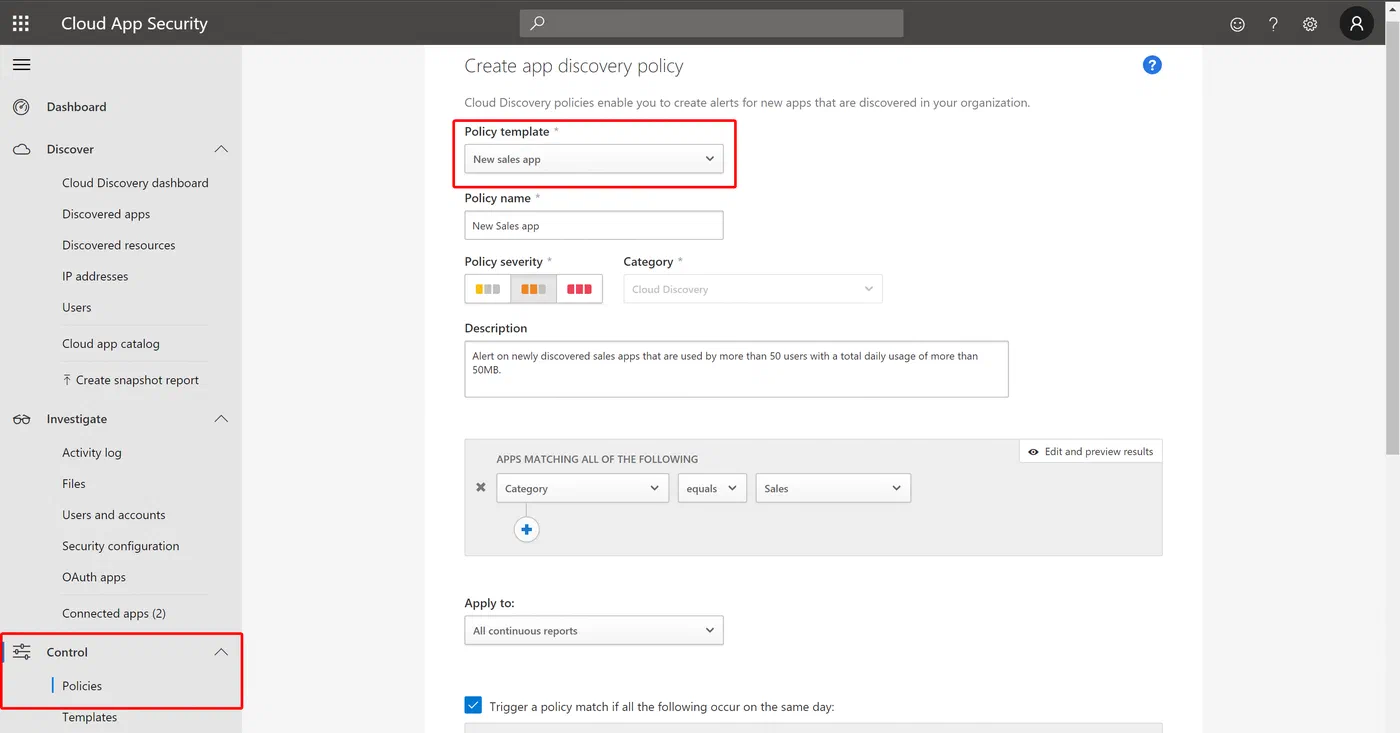The height and width of the screenshot is (733, 1400).
Task: Click the Dashboard gauge icon
Action: point(21,107)
